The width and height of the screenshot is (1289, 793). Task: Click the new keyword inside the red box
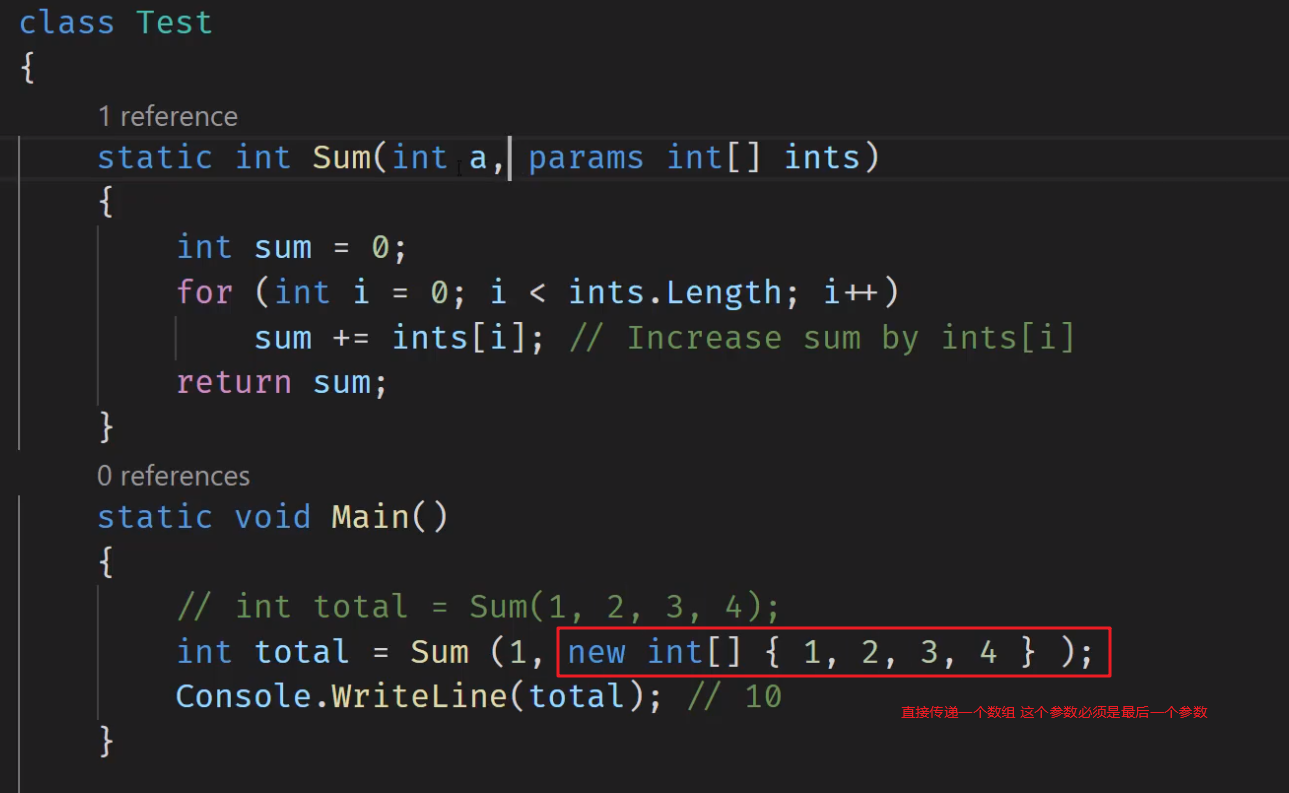click(x=596, y=652)
